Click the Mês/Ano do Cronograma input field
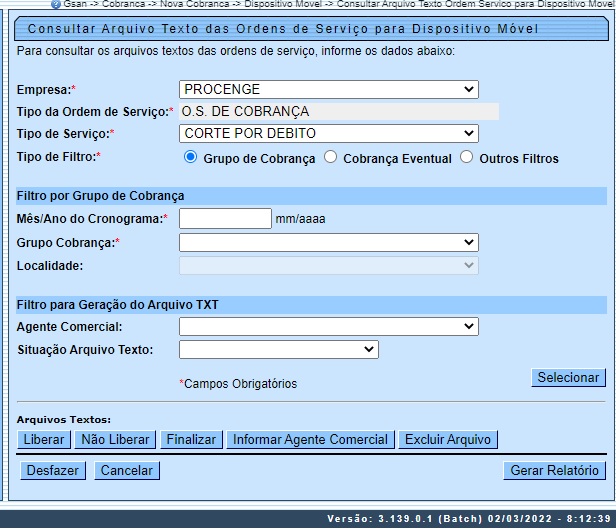The height and width of the screenshot is (529, 616). pos(225,218)
